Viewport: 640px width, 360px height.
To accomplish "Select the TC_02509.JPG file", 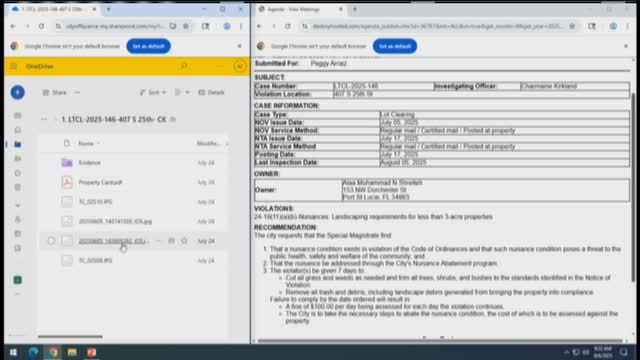I will point(96,260).
